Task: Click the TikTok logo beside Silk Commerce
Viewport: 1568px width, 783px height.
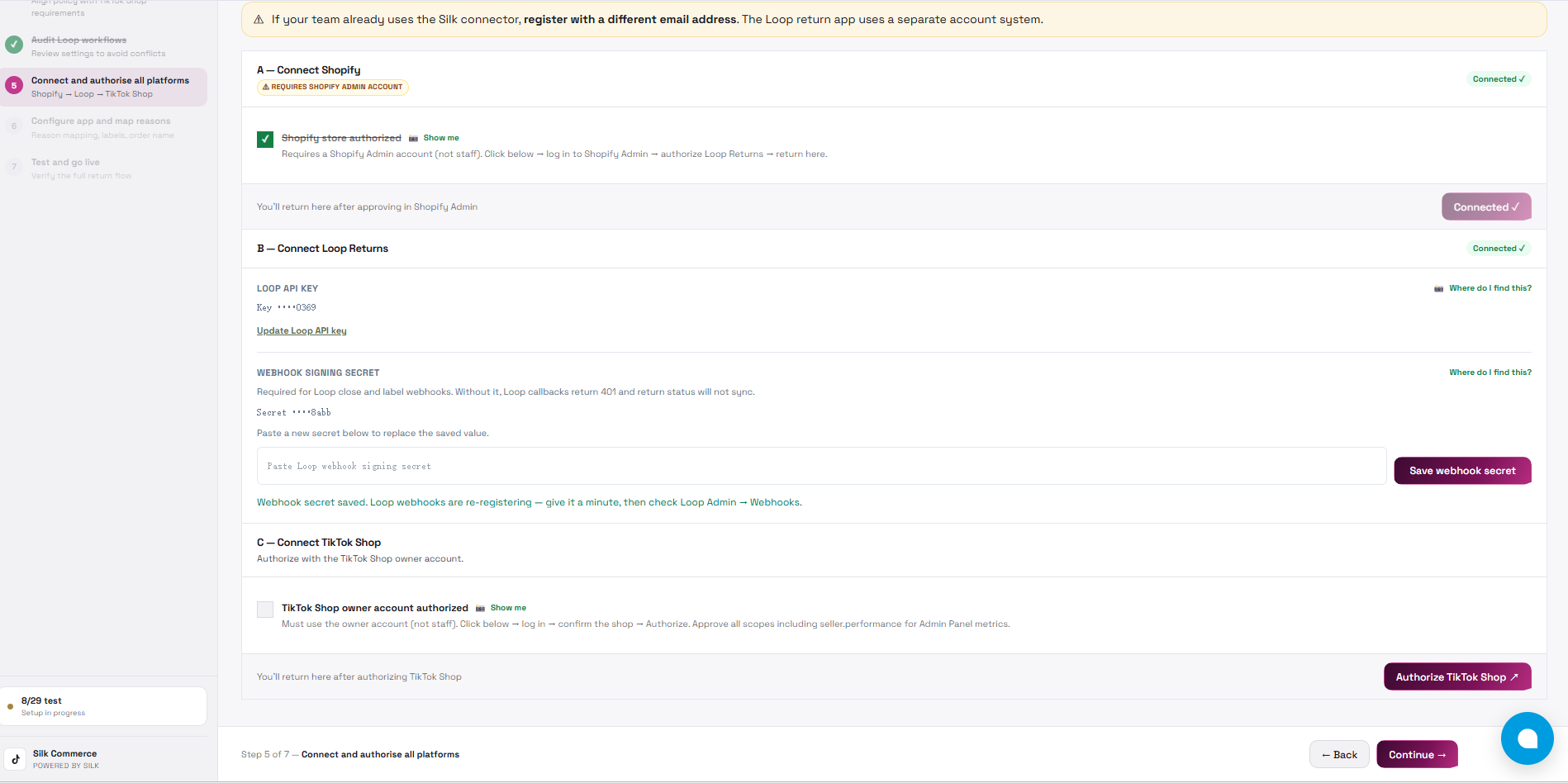Action: (x=16, y=759)
